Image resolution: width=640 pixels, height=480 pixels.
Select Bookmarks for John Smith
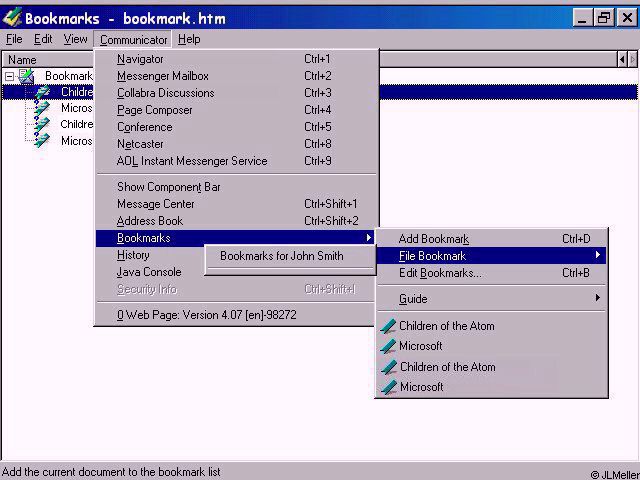coord(281,256)
